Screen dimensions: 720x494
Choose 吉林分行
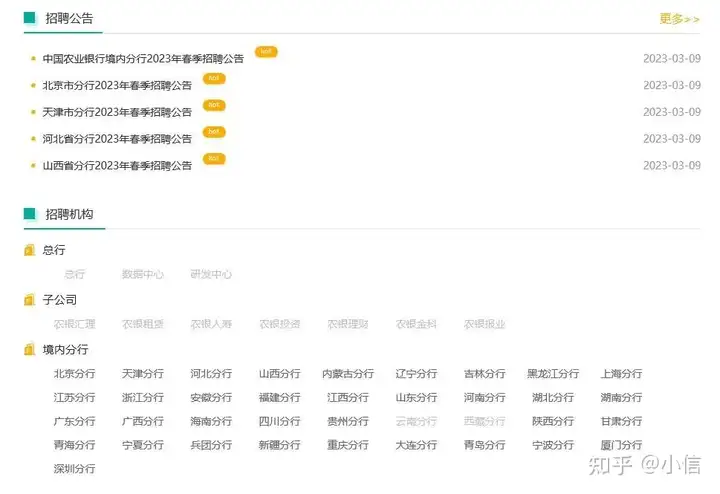[x=485, y=374]
